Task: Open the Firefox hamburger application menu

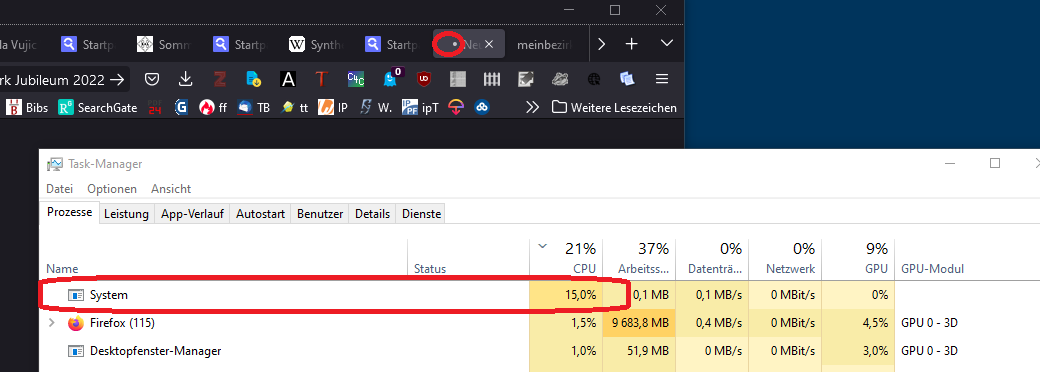Action: (661, 80)
